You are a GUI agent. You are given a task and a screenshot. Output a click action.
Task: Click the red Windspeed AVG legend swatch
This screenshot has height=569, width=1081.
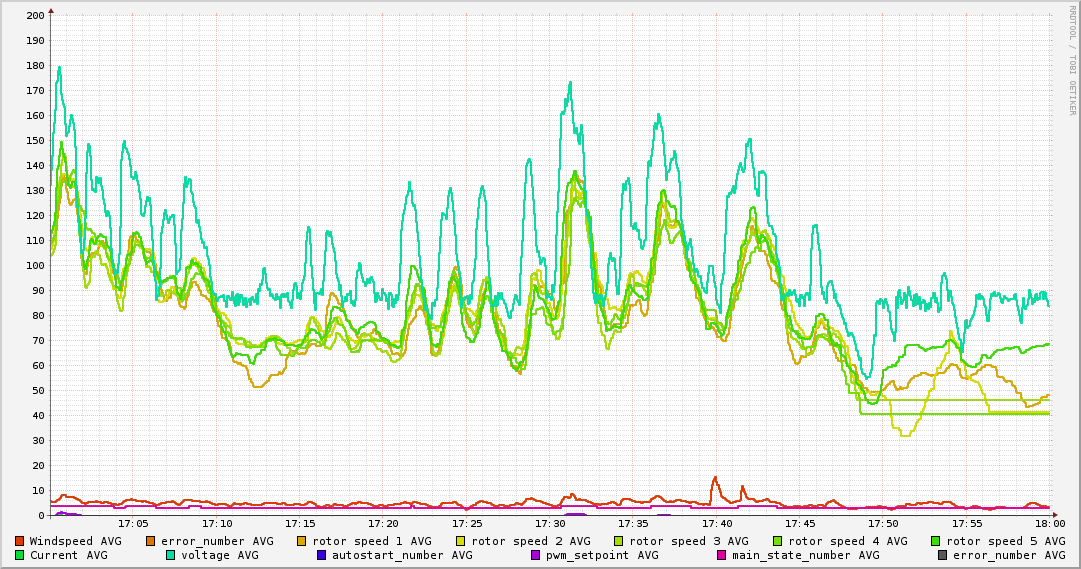point(19,541)
